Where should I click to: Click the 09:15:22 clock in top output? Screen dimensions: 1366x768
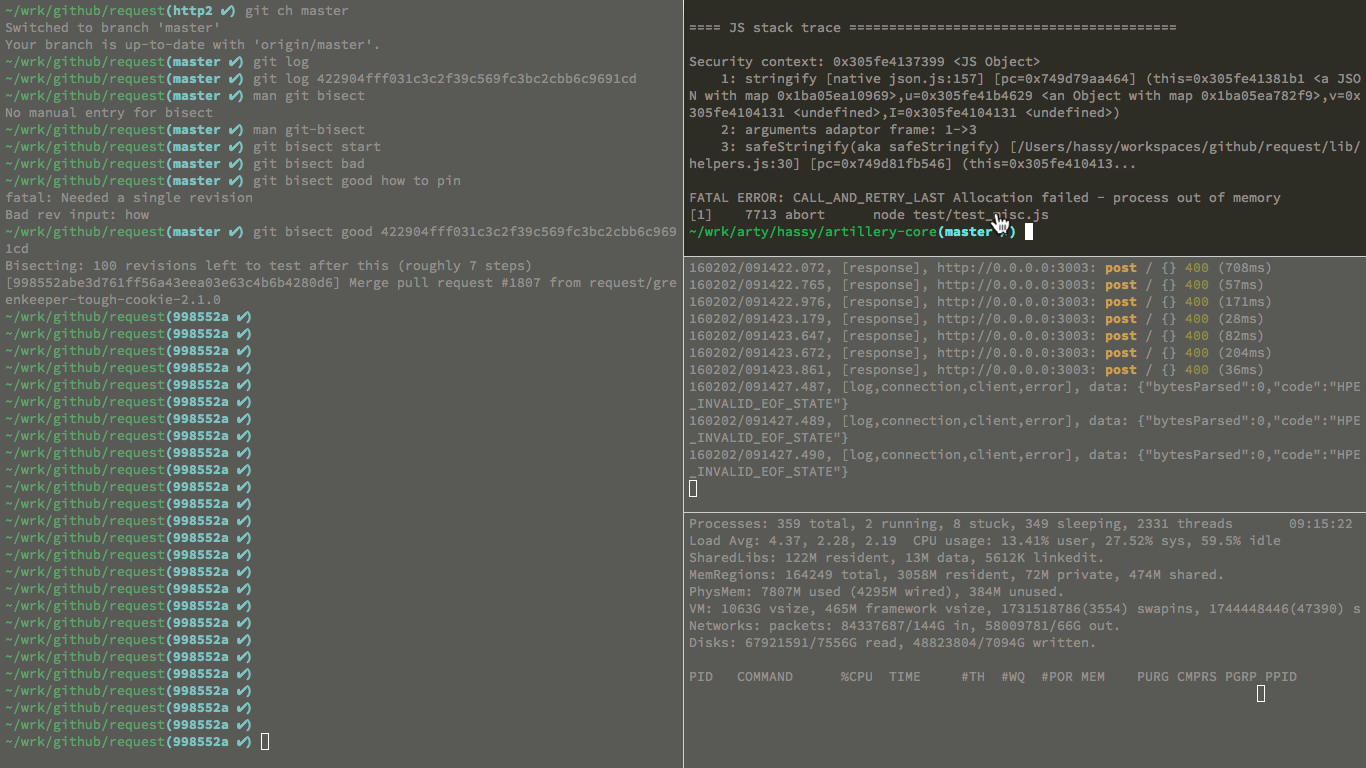1321,524
